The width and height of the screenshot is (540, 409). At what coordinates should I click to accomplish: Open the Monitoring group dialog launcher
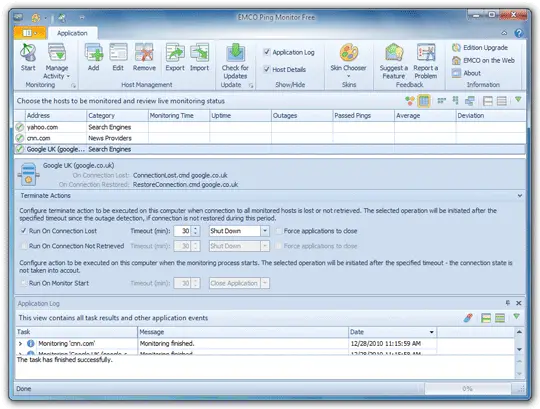pos(73,85)
